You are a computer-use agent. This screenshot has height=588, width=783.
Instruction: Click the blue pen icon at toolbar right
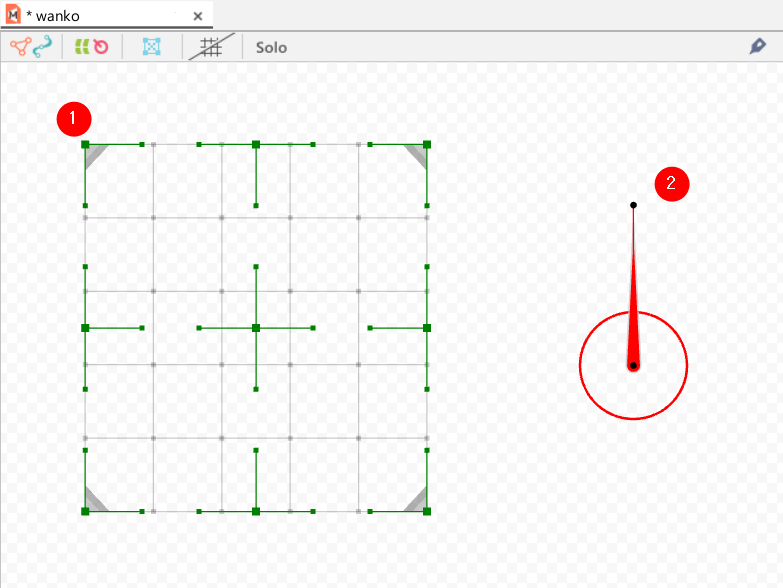coord(758,46)
